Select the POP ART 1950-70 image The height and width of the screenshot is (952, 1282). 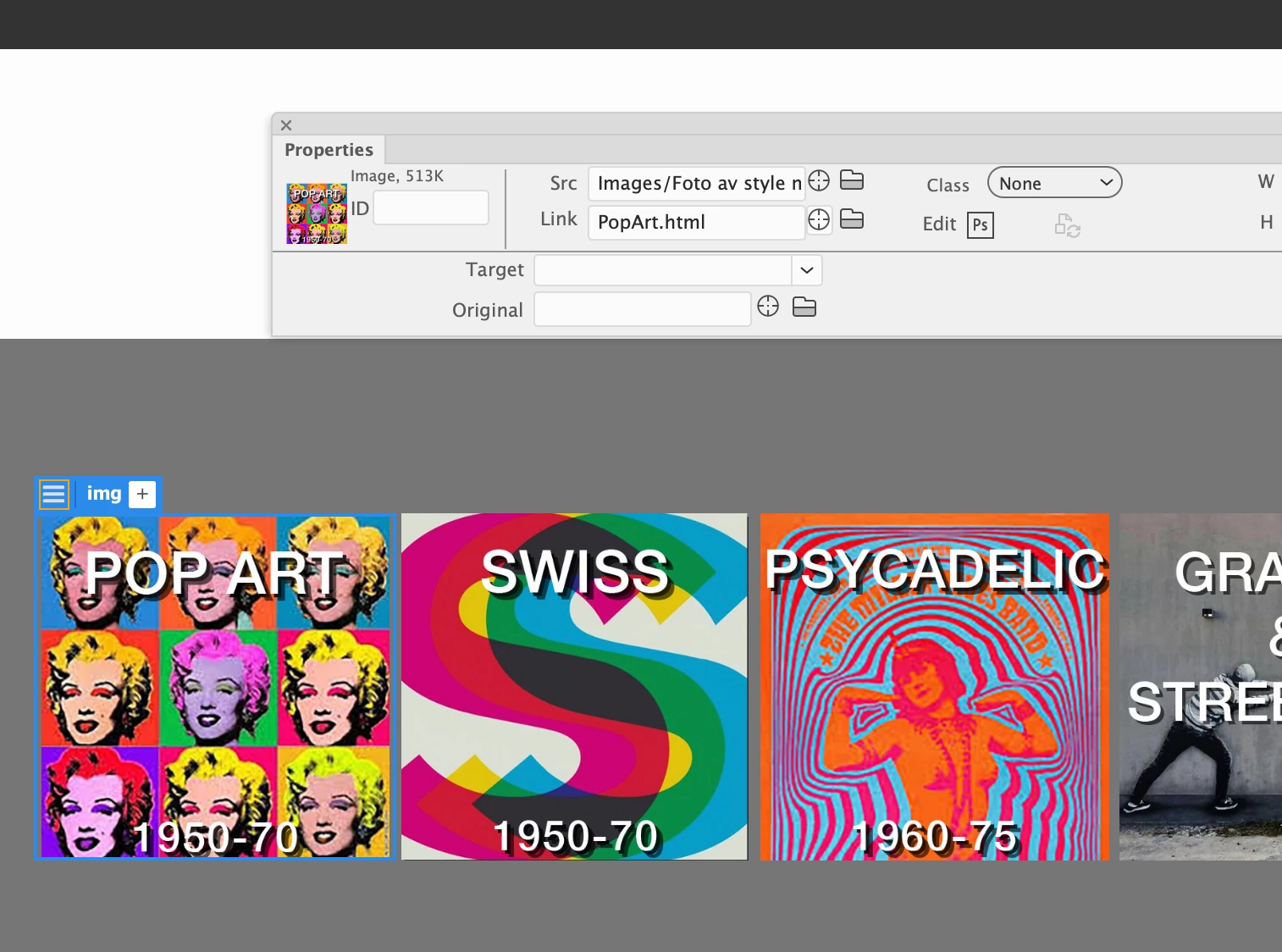(215, 687)
